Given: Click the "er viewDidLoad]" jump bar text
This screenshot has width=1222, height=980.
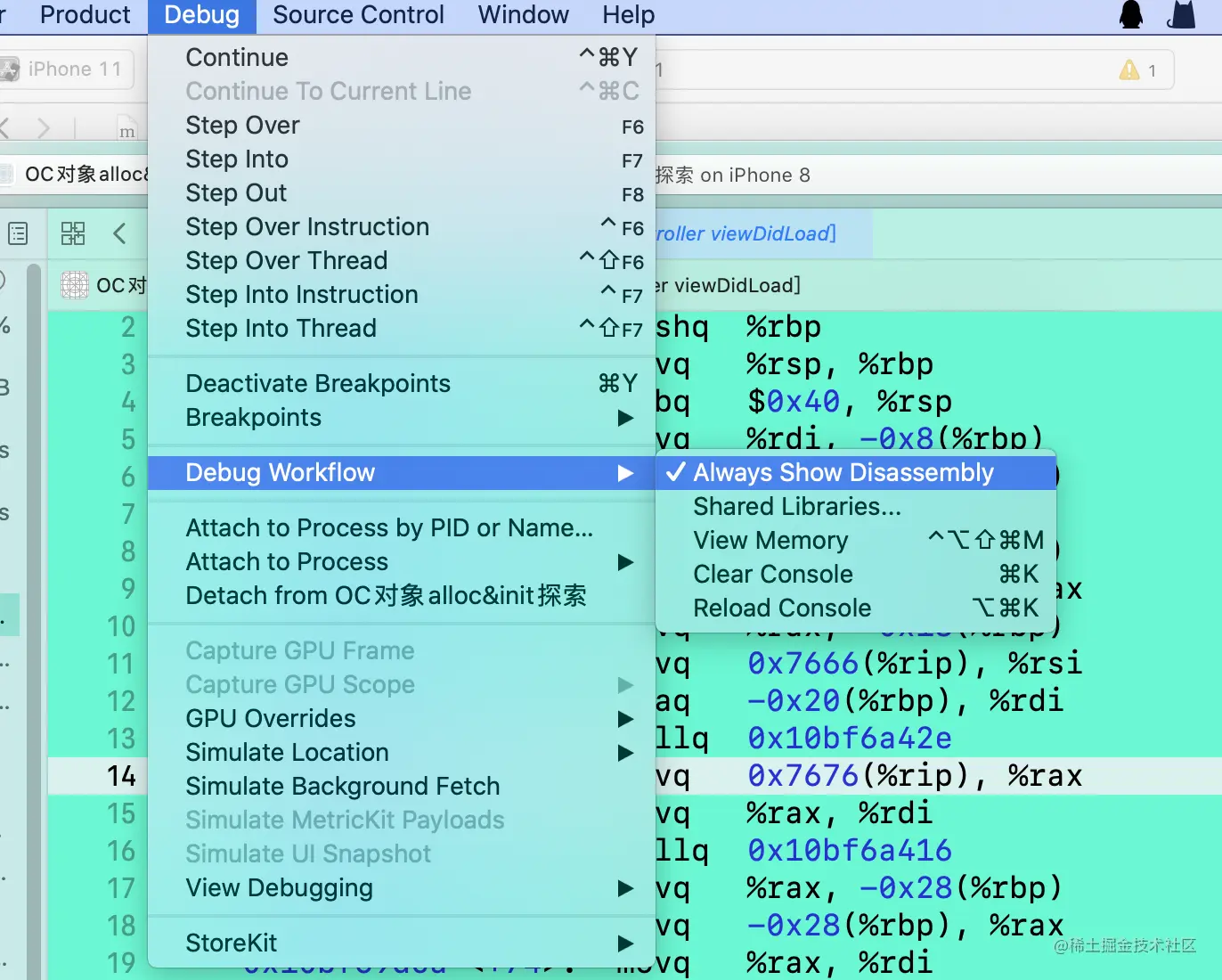Looking at the screenshot, I should point(728,285).
